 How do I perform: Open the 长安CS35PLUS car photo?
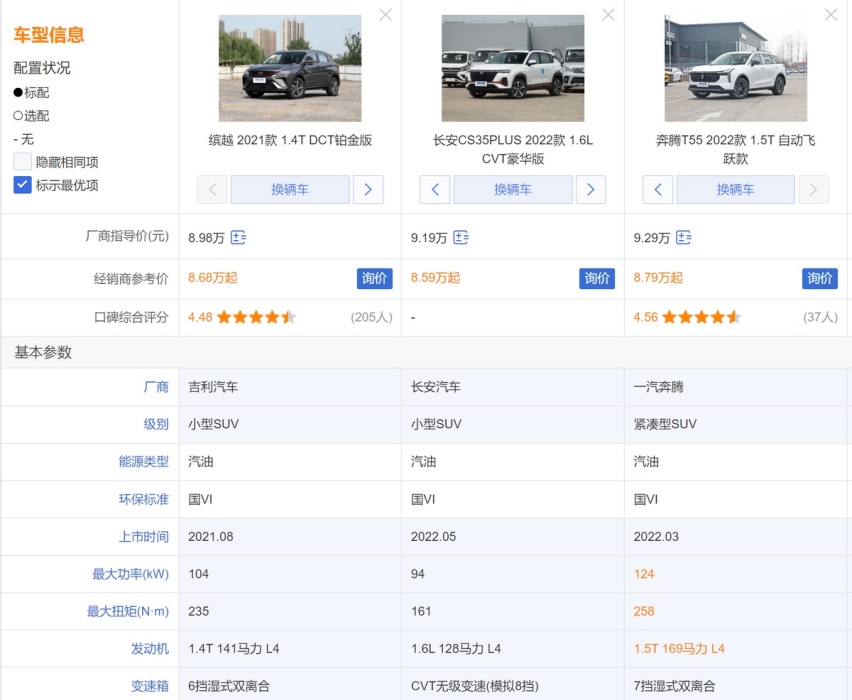513,68
